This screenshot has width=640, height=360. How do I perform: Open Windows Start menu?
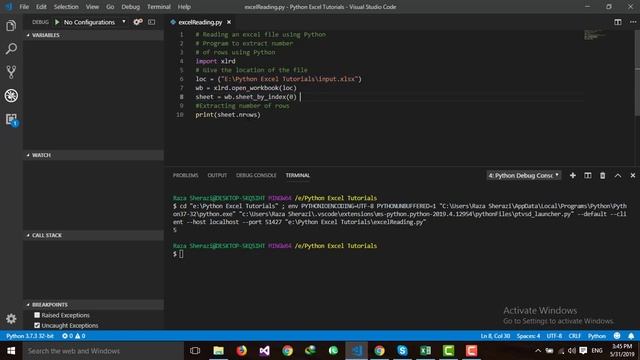click(x=11, y=351)
